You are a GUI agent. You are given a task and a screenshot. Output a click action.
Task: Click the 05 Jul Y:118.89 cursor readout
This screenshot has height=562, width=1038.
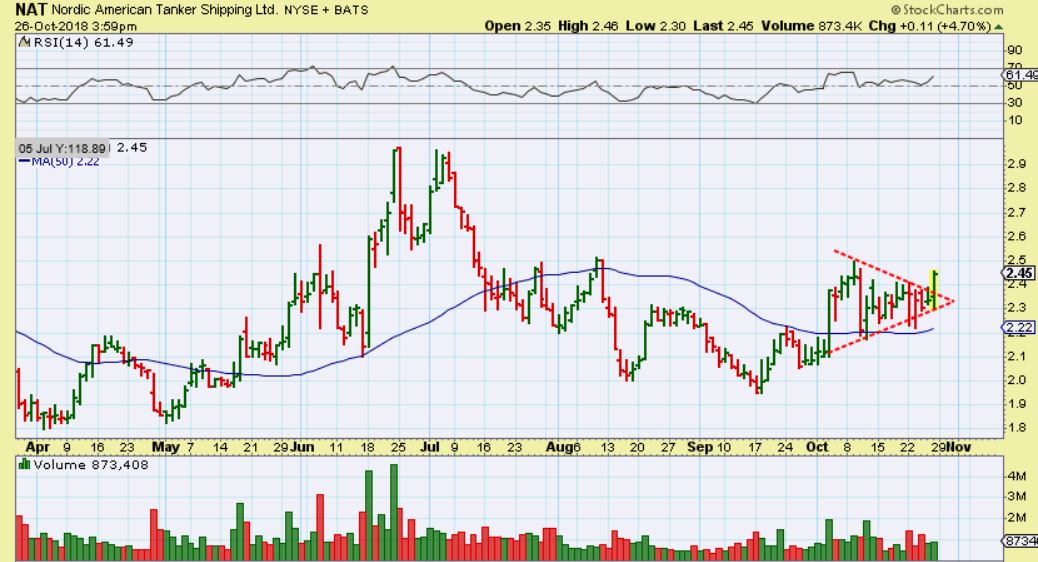tap(62, 148)
